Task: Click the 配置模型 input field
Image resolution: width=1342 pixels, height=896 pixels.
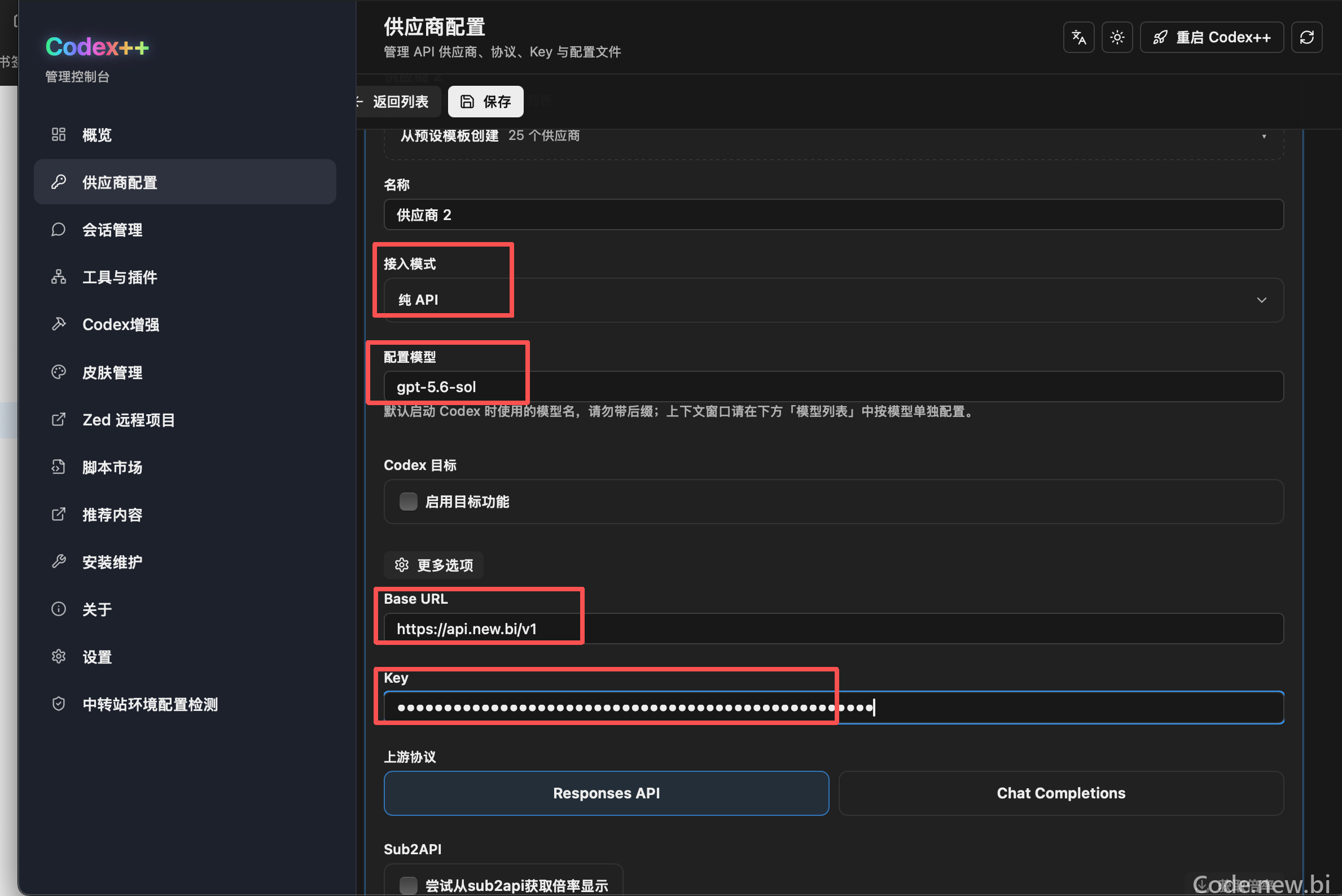Action: [x=834, y=387]
